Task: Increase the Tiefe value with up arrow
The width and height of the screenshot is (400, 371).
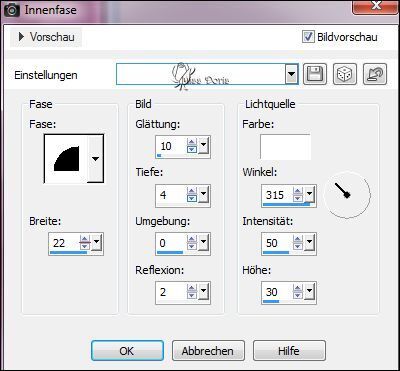Action: coord(192,191)
